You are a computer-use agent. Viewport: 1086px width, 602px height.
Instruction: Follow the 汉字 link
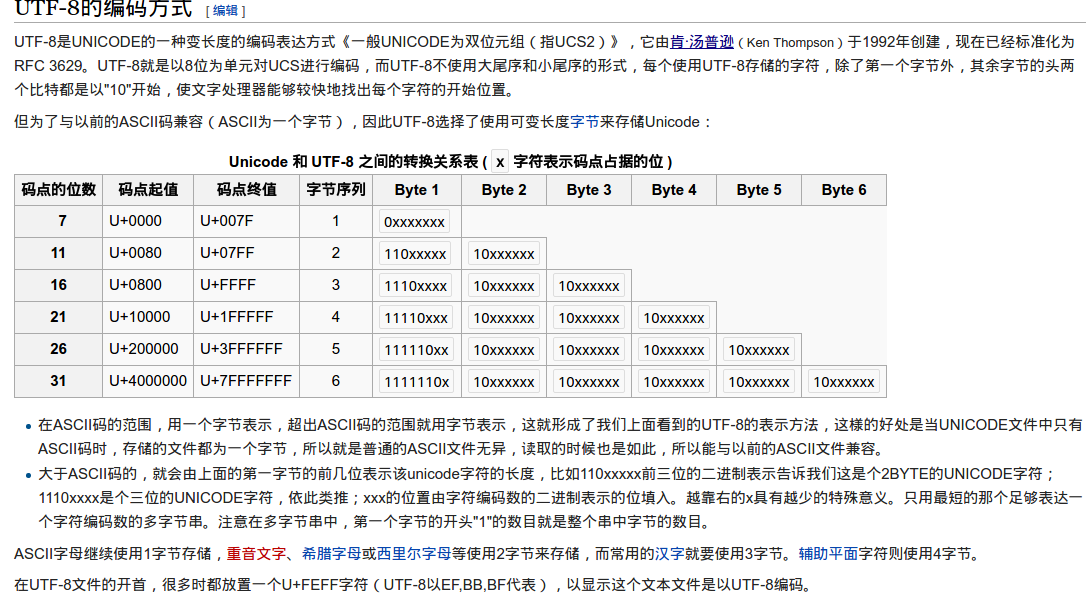(x=670, y=554)
